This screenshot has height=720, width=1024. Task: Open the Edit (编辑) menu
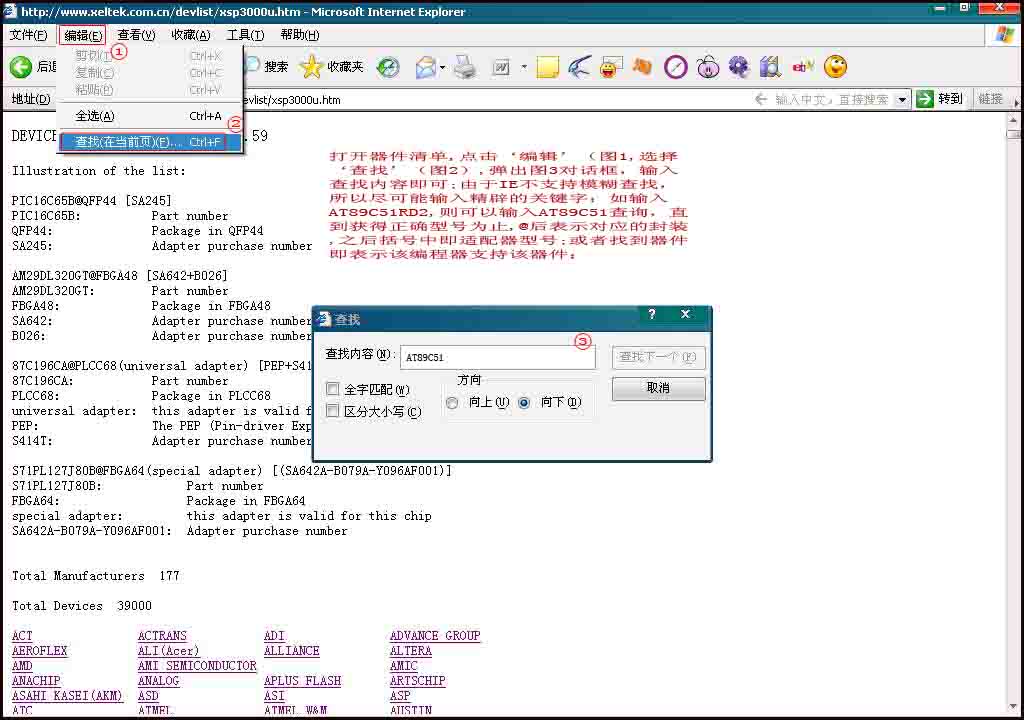coord(83,35)
